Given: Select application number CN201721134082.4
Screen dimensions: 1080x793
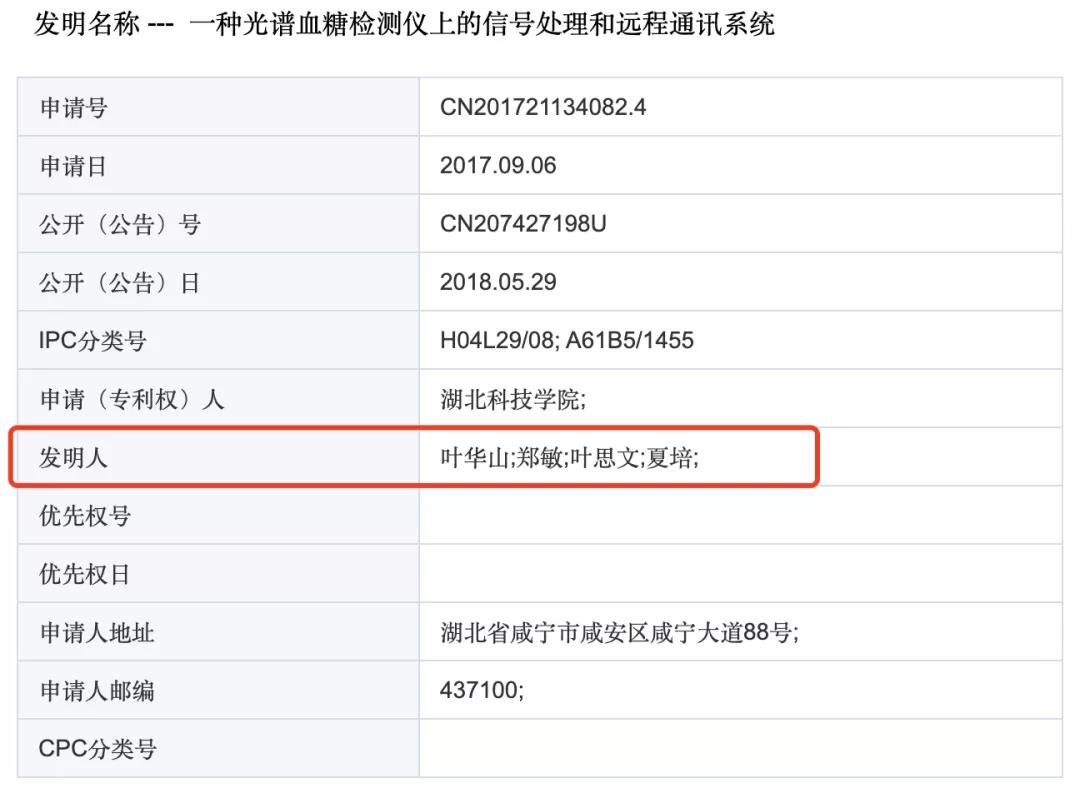Looking at the screenshot, I should coord(543,107).
